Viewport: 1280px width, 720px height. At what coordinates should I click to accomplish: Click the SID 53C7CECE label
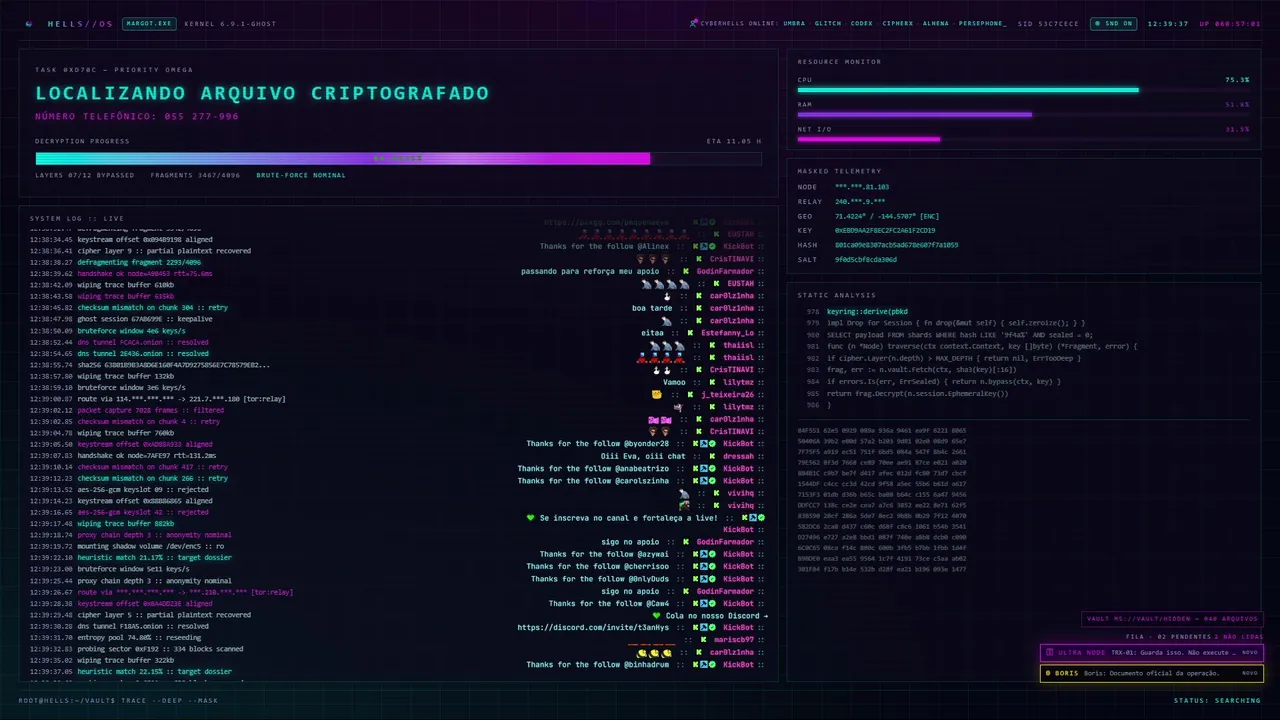tap(1048, 23)
